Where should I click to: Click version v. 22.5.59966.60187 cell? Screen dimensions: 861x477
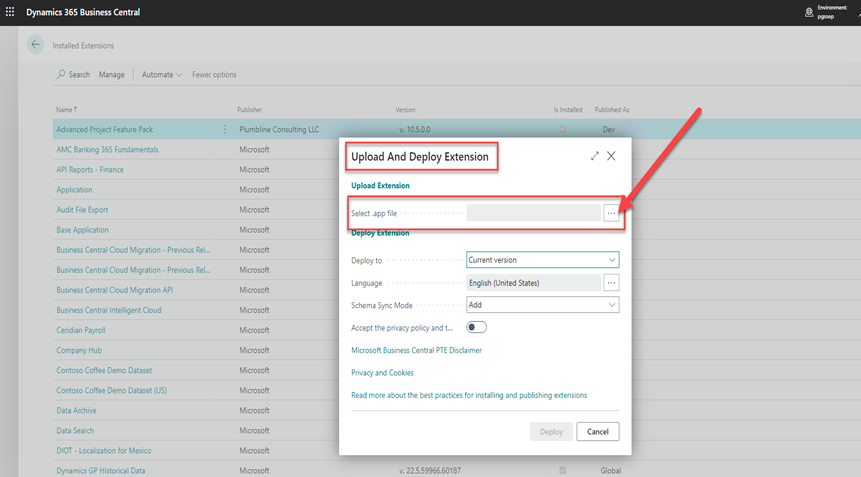point(430,471)
